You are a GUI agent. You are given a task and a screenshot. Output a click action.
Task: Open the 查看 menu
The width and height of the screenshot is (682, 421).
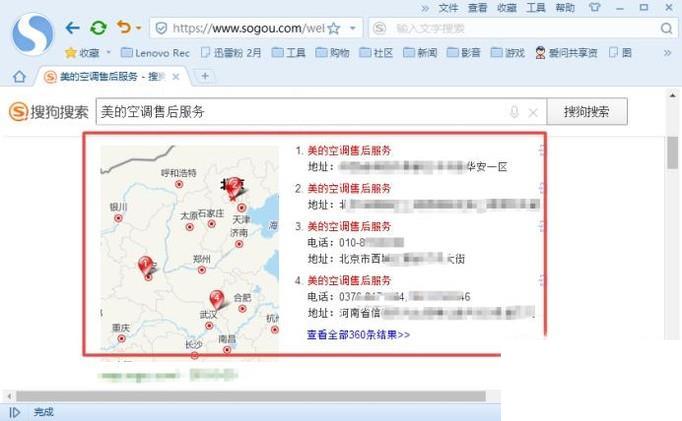[478, 8]
